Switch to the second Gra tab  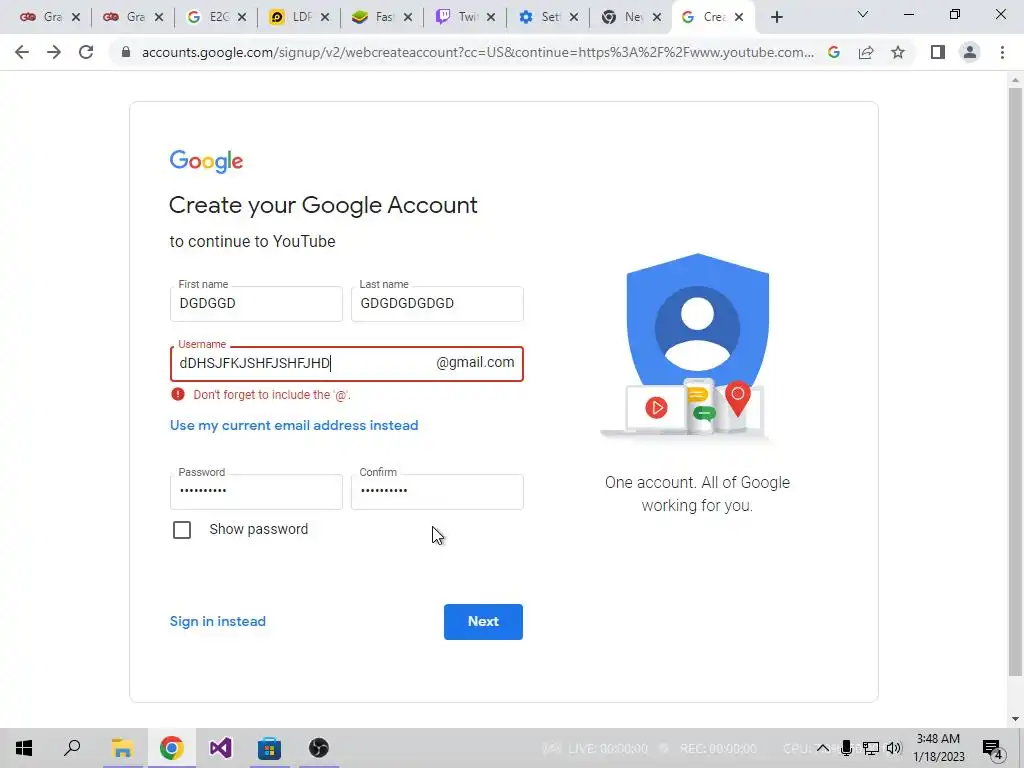tap(124, 18)
